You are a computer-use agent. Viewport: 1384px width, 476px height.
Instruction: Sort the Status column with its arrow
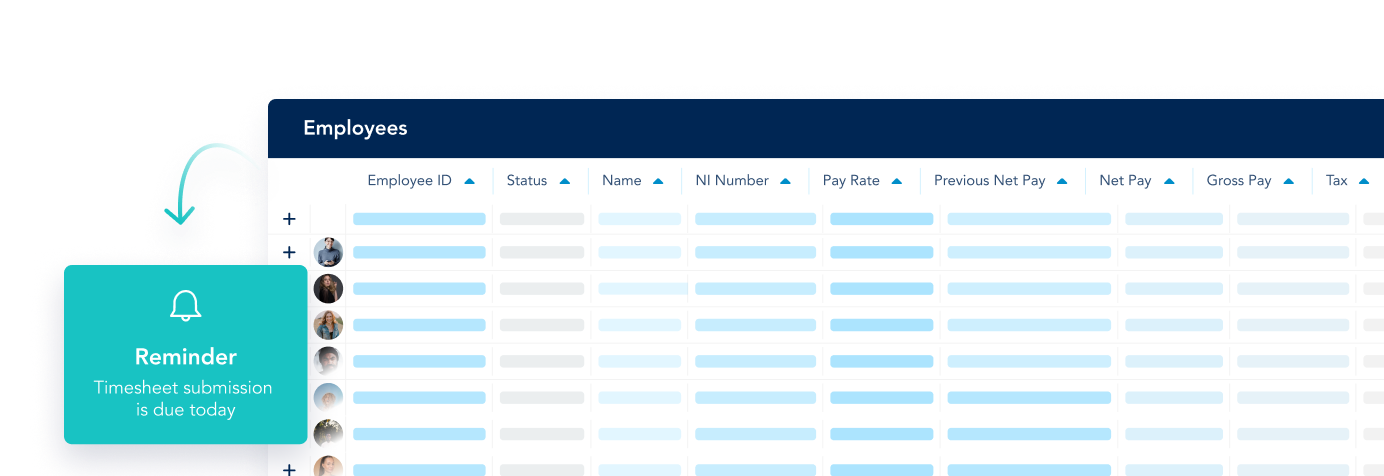click(x=565, y=181)
